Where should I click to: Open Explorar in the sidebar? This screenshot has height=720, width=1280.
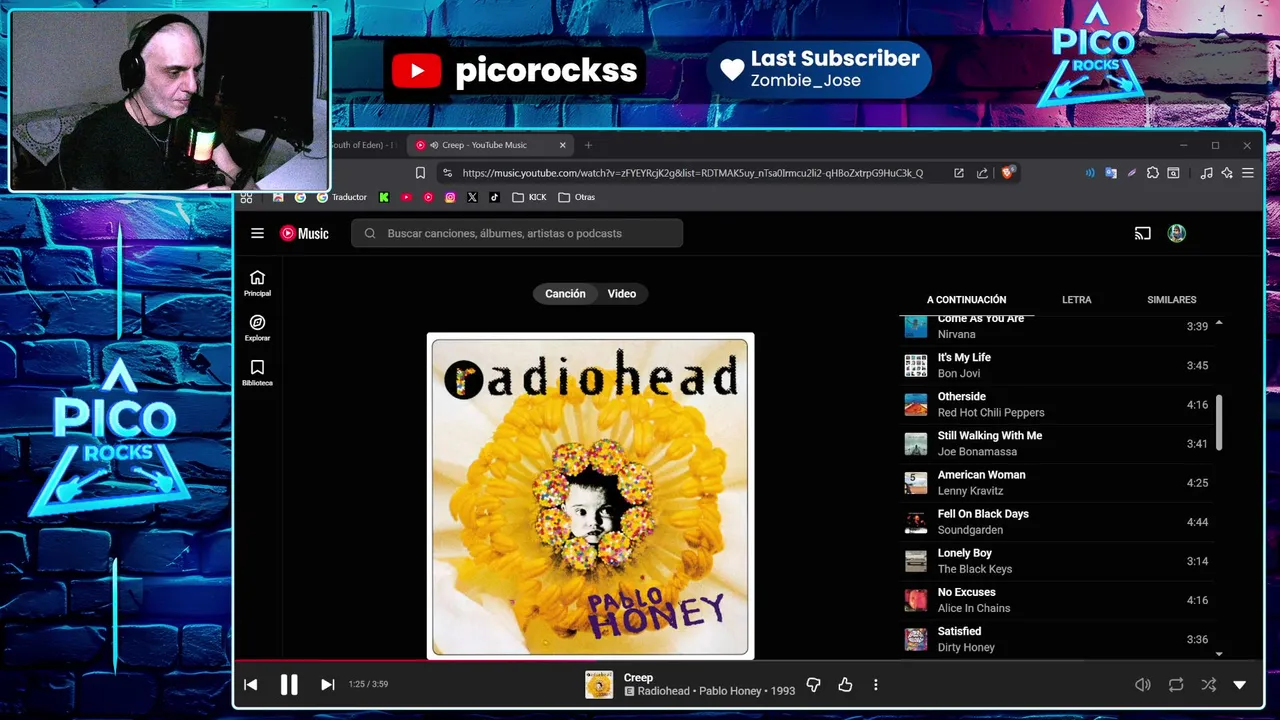257,328
